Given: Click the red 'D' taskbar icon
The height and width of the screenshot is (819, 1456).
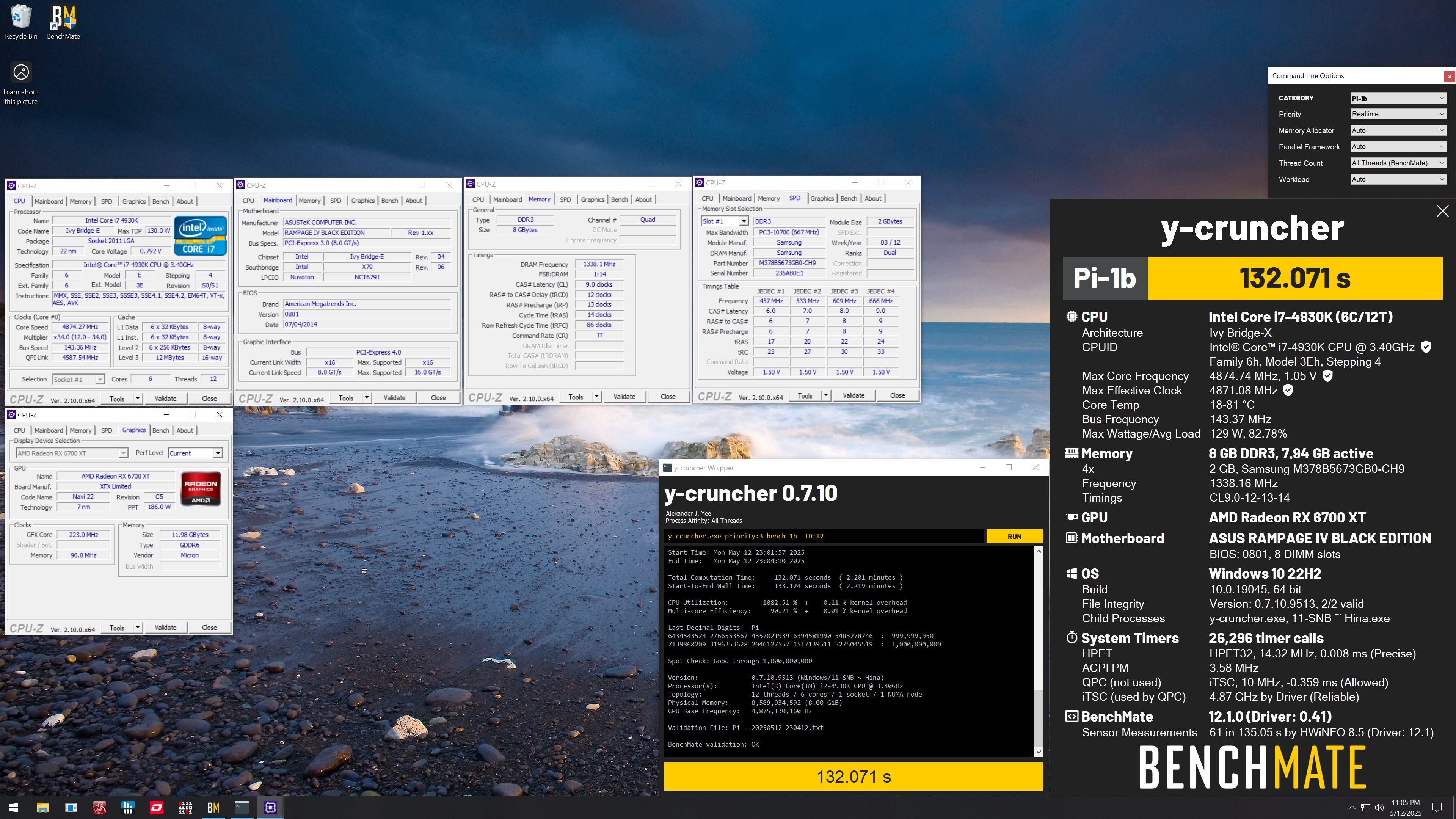Looking at the screenshot, I should point(157,808).
